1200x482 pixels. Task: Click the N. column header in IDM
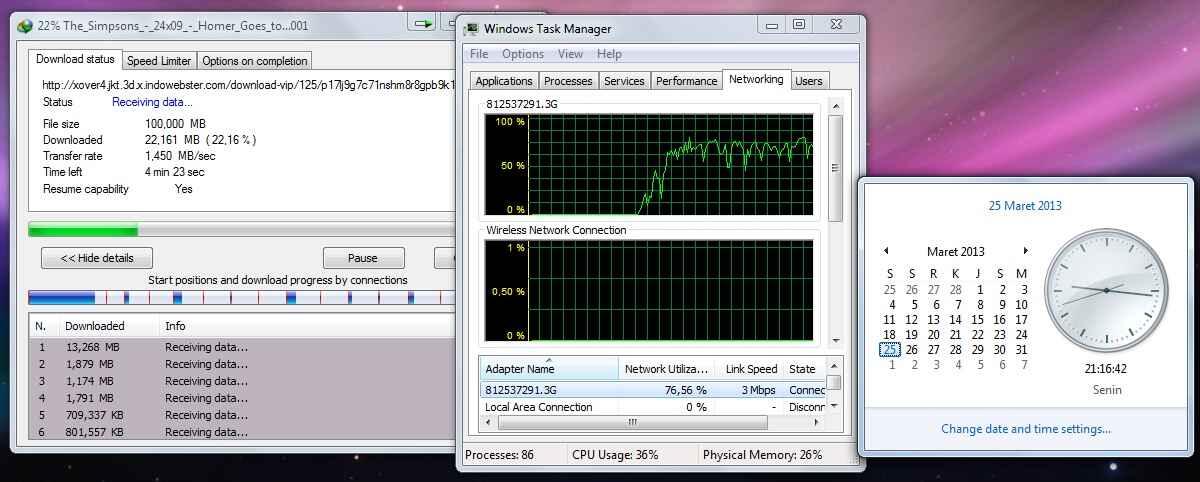click(43, 326)
